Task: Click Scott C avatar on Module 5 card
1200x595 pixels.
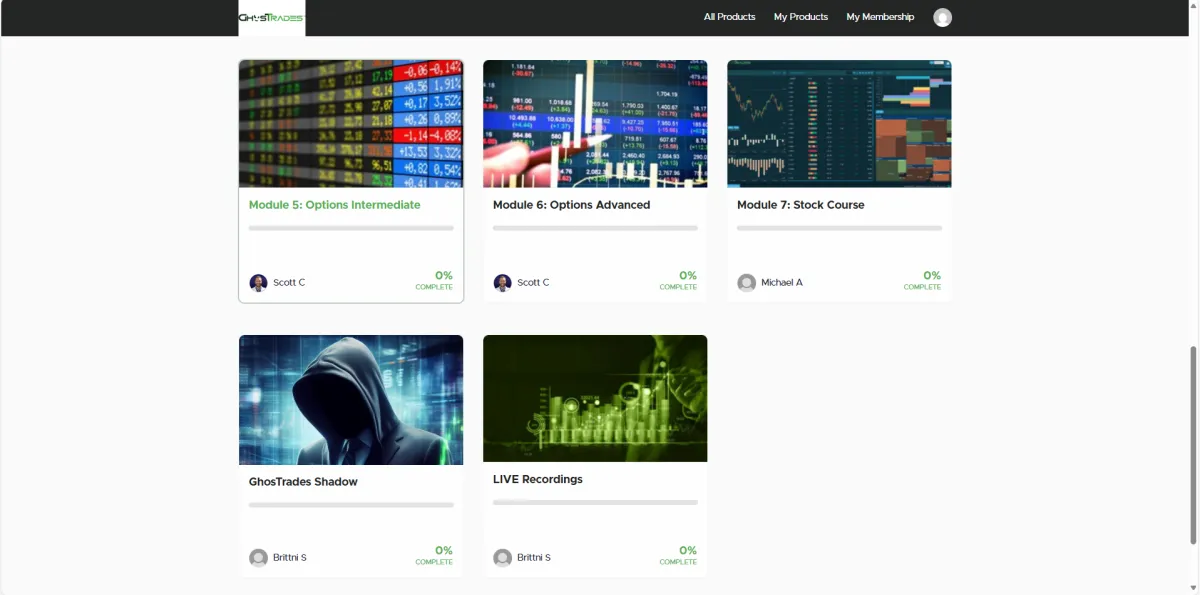Action: [x=258, y=283]
